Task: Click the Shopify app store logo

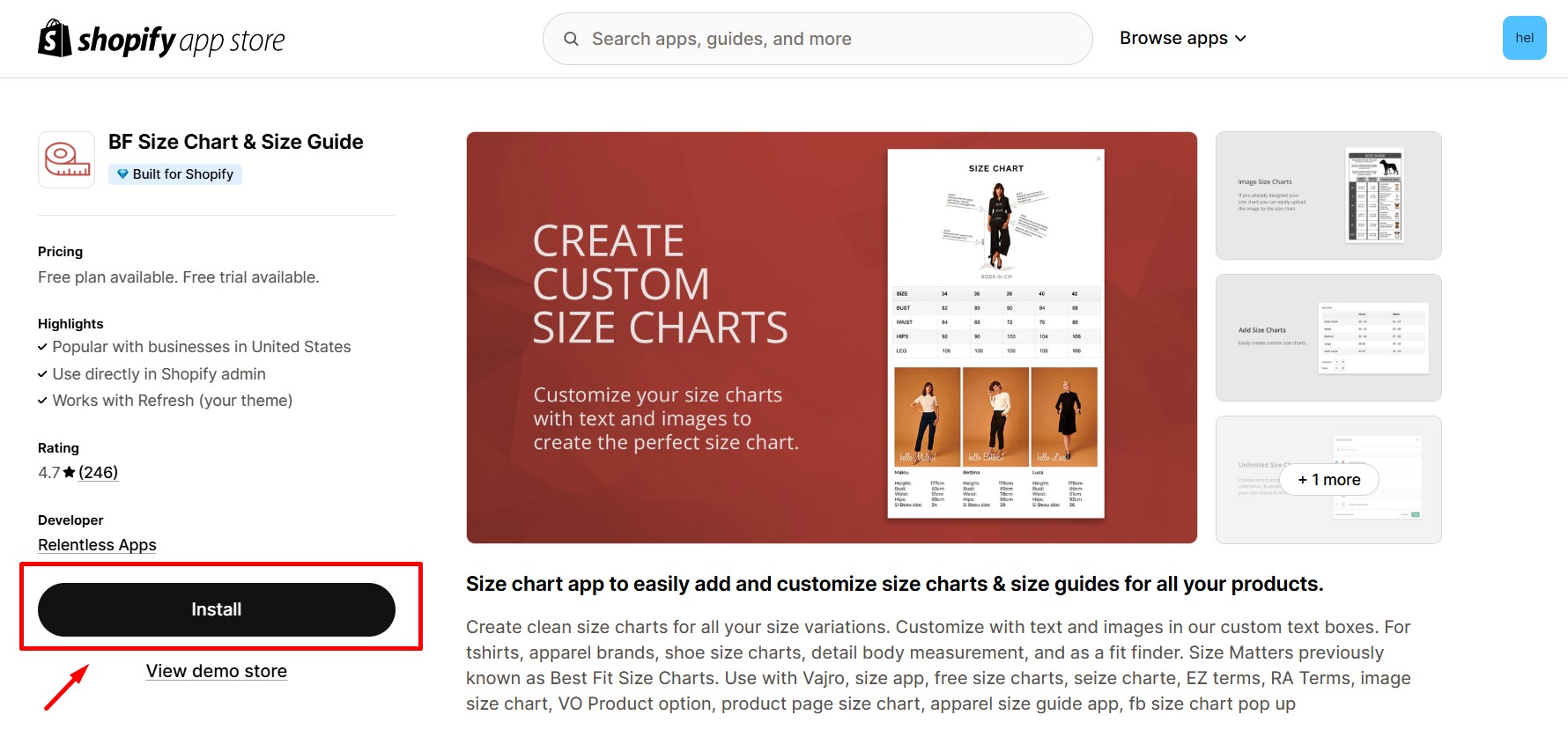Action: tap(161, 38)
